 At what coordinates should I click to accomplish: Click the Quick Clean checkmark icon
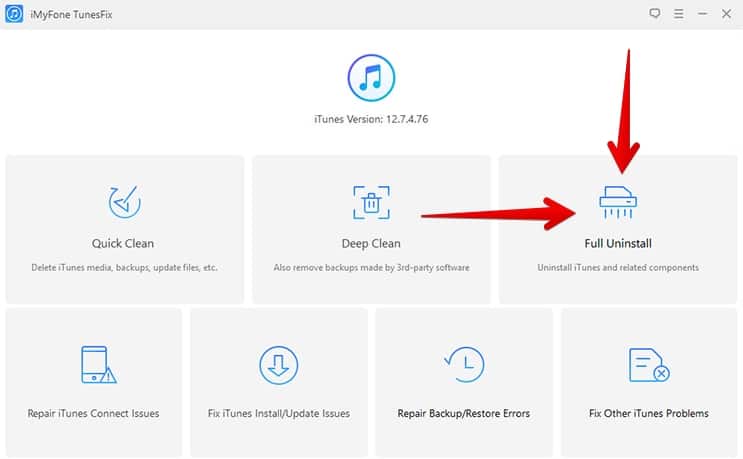(x=124, y=202)
